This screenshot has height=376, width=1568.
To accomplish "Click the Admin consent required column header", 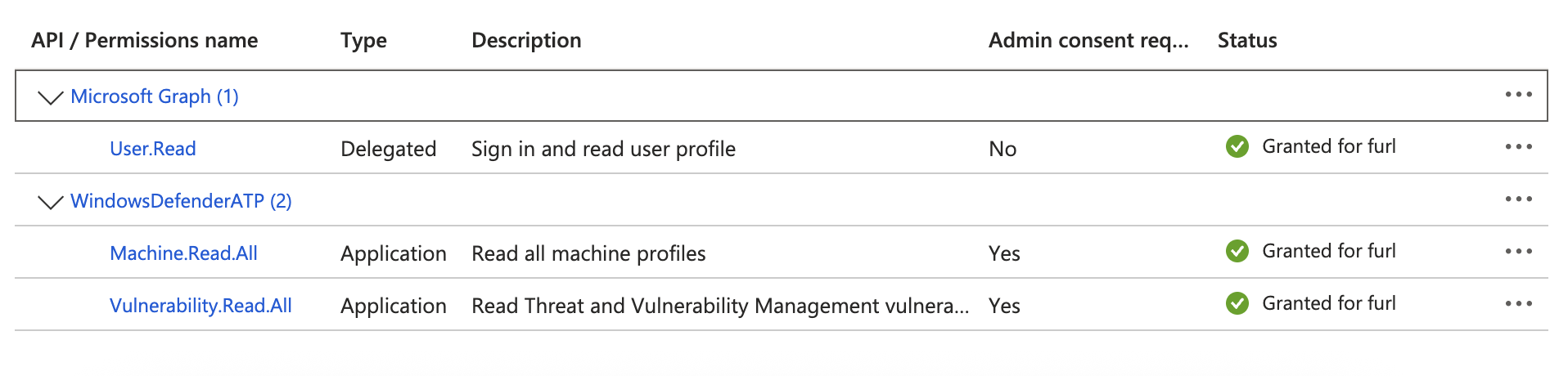I will point(1088,41).
